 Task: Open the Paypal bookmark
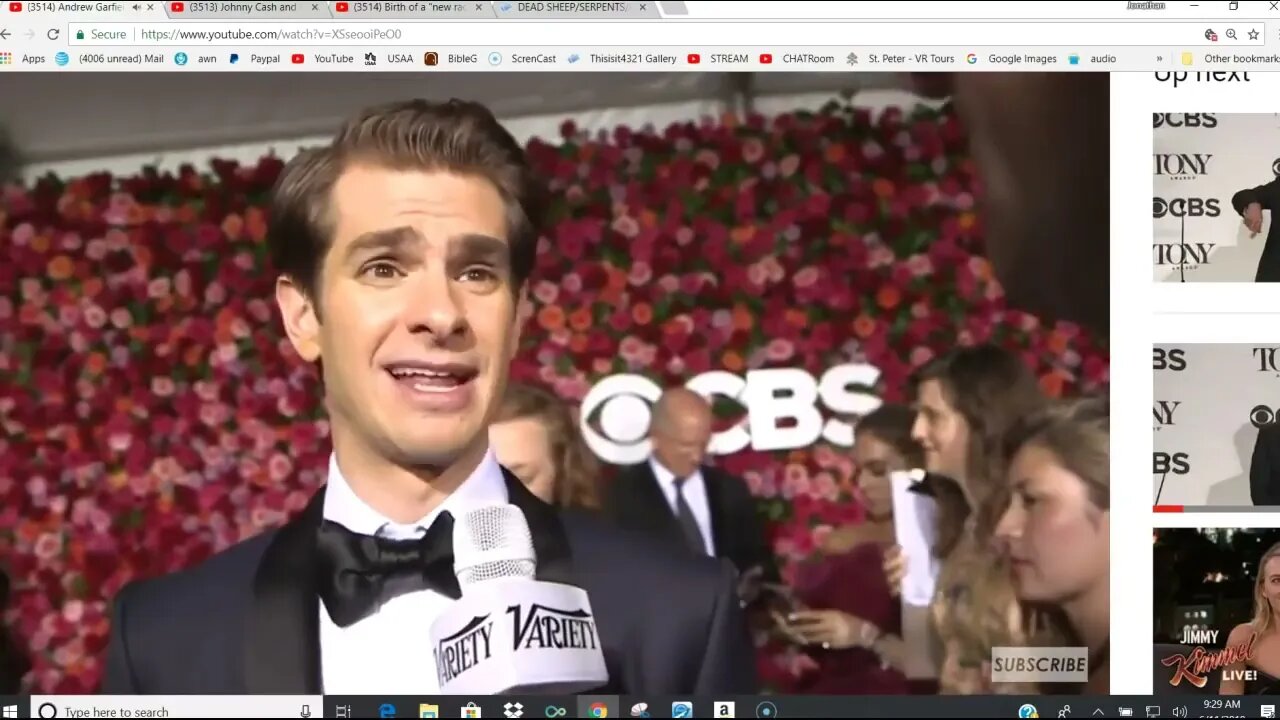[254, 59]
